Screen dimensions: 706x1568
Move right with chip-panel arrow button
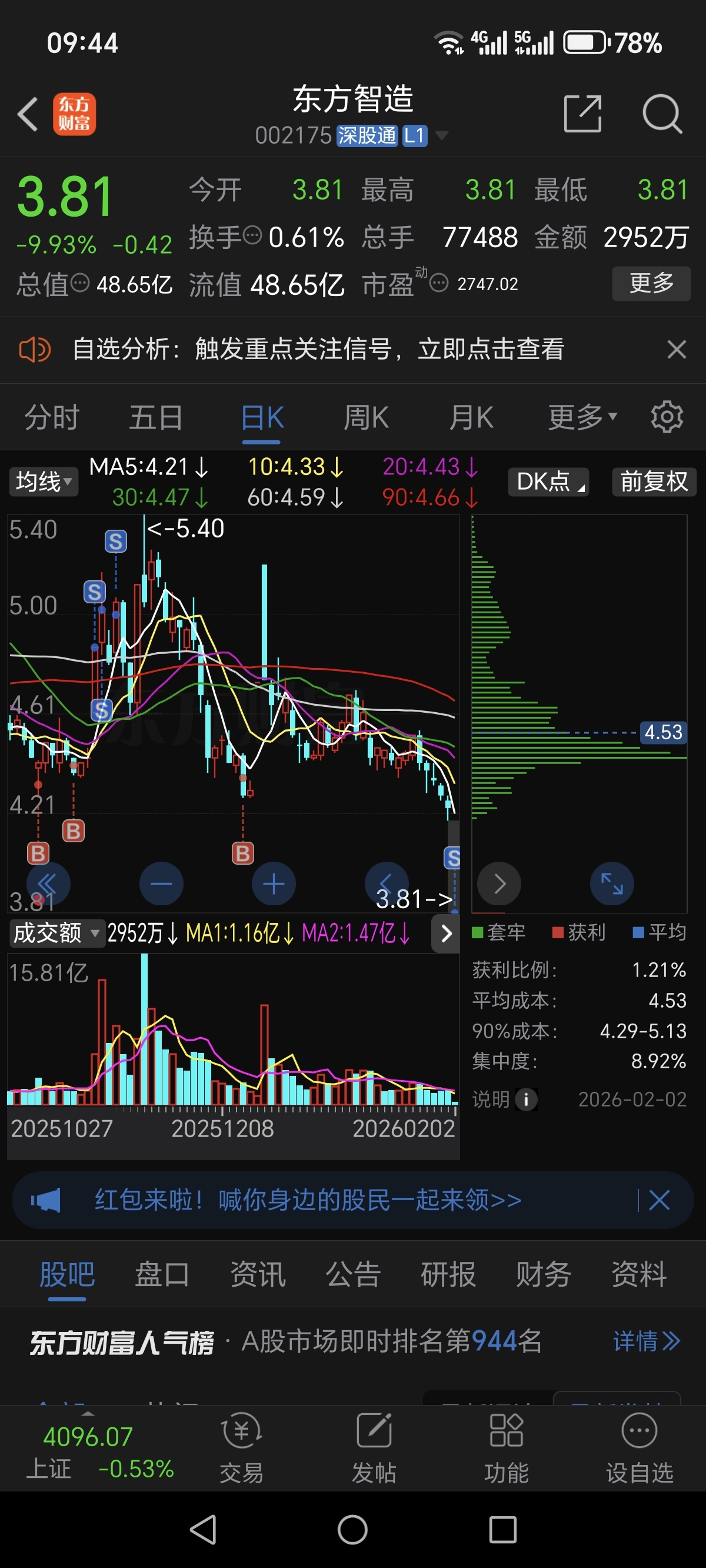[x=499, y=883]
